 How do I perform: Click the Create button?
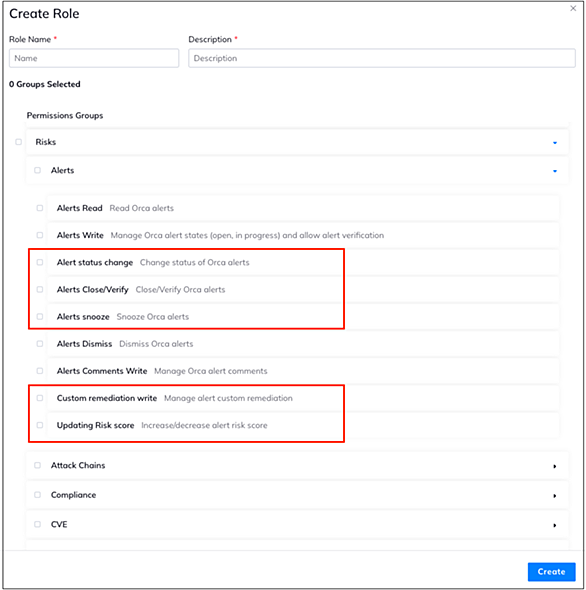(551, 572)
